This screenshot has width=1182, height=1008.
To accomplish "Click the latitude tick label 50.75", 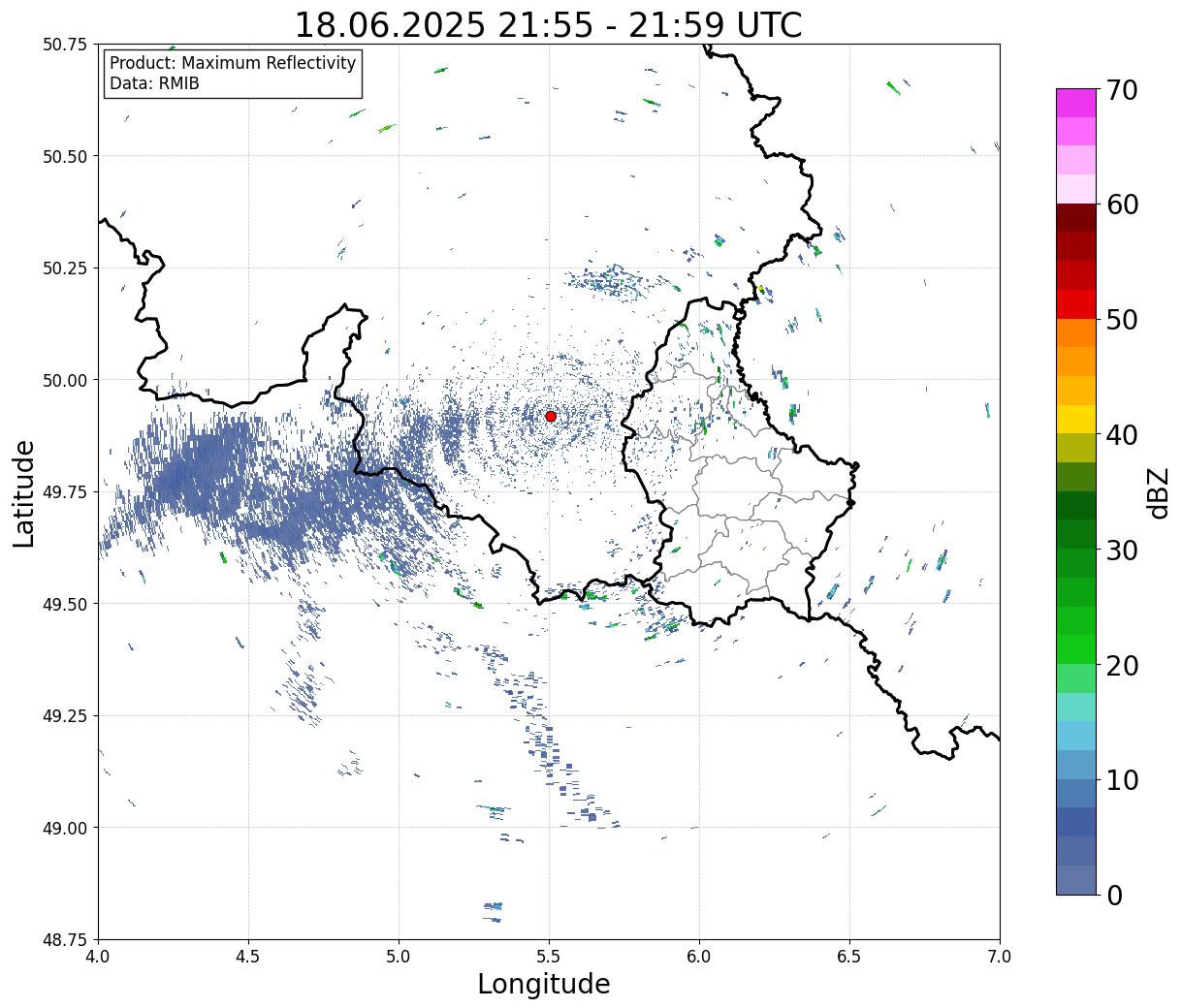I will 65,45.
